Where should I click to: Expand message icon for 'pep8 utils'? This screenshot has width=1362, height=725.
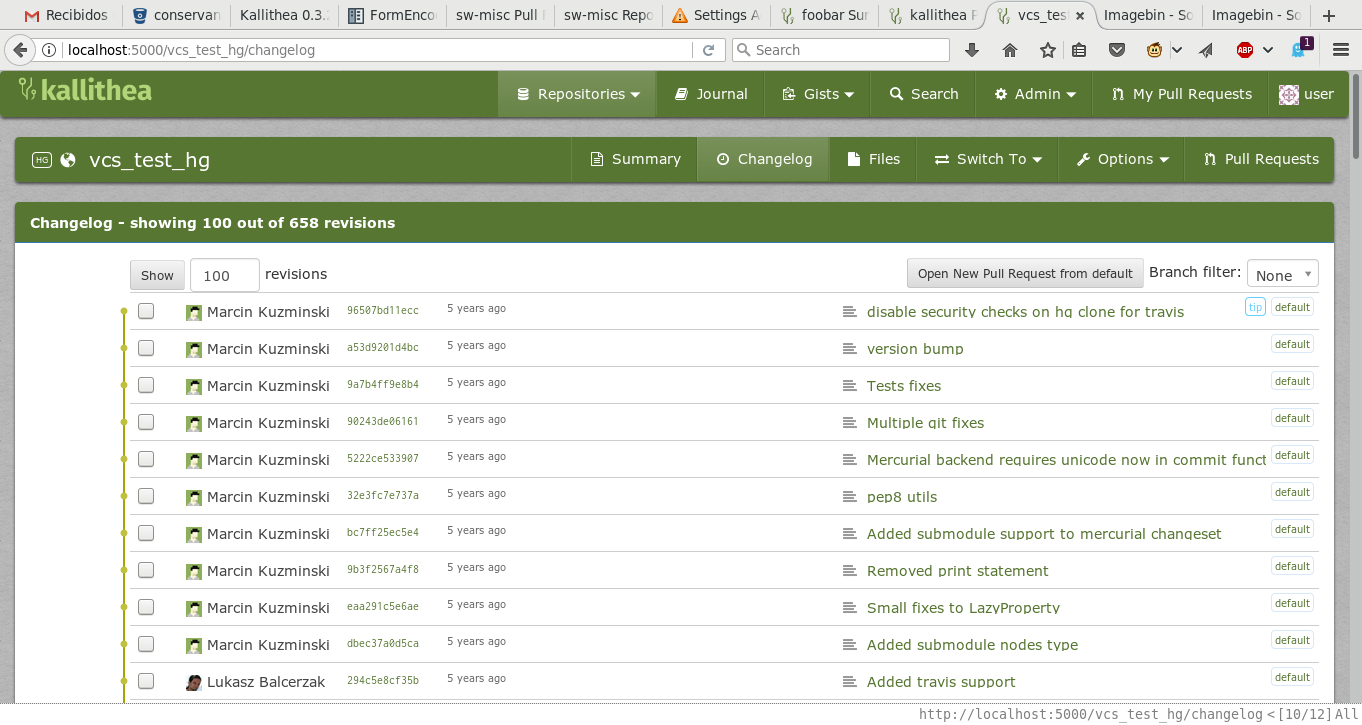pyautogui.click(x=850, y=497)
